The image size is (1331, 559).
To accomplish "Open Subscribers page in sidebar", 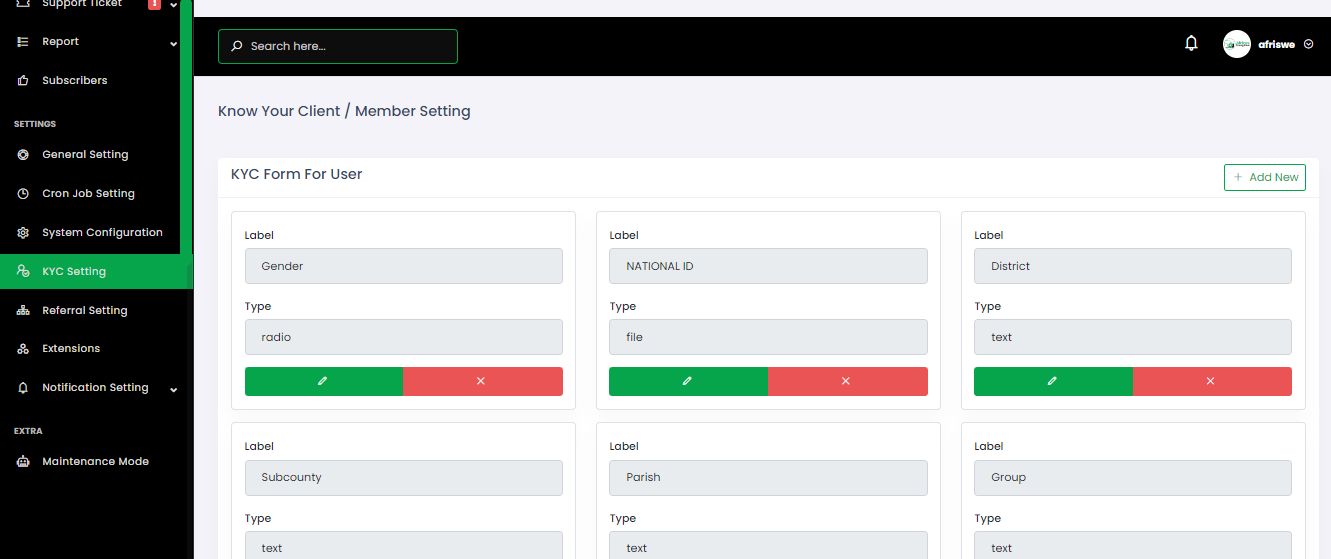I will (x=96, y=80).
